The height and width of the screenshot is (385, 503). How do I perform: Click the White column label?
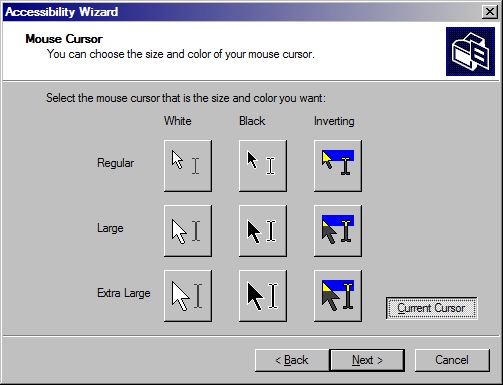coord(178,121)
